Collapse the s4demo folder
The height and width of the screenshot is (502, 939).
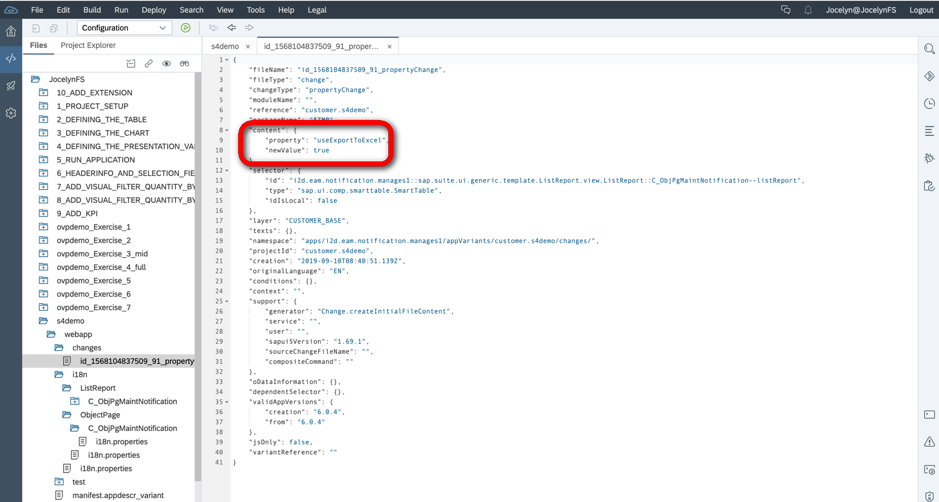(43, 320)
